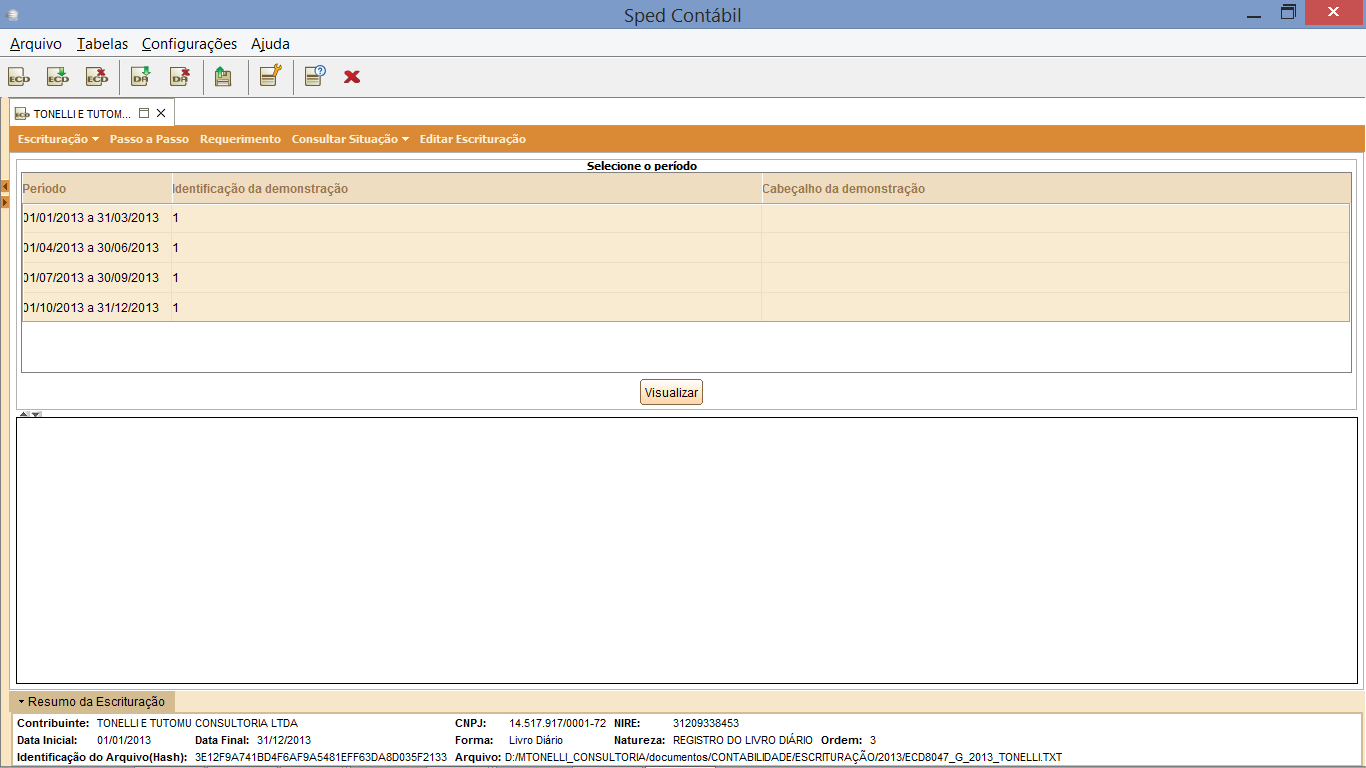Open the wrench configuration toolbar icon

click(270, 76)
